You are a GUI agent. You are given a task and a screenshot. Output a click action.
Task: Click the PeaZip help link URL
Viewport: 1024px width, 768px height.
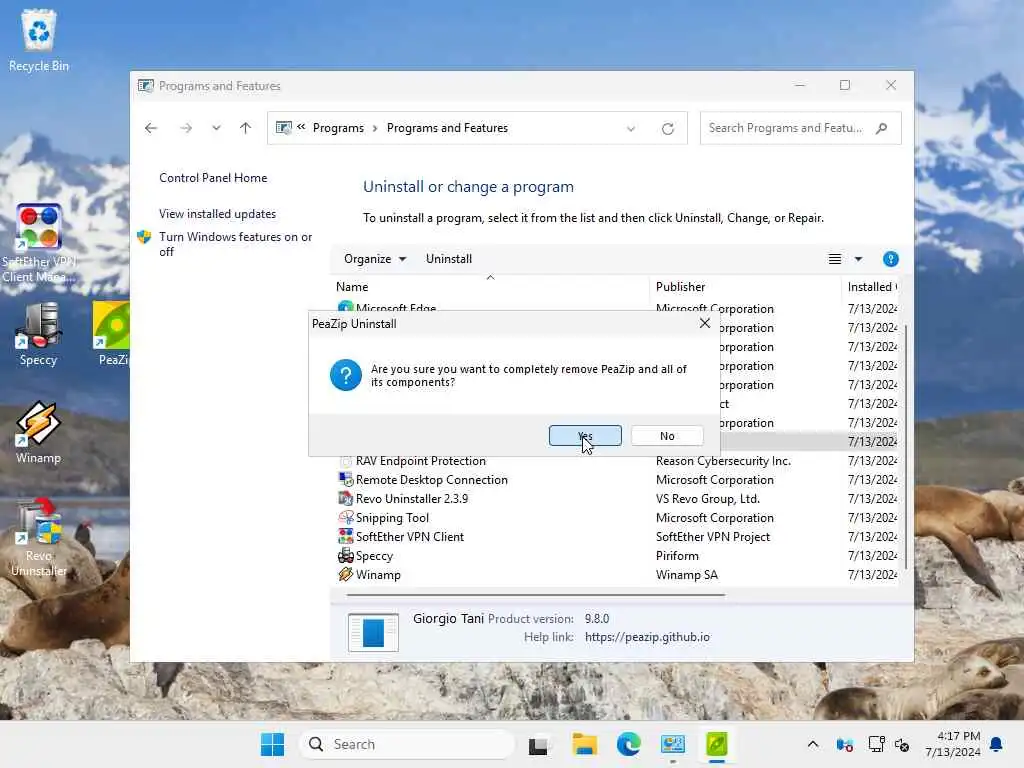647,637
